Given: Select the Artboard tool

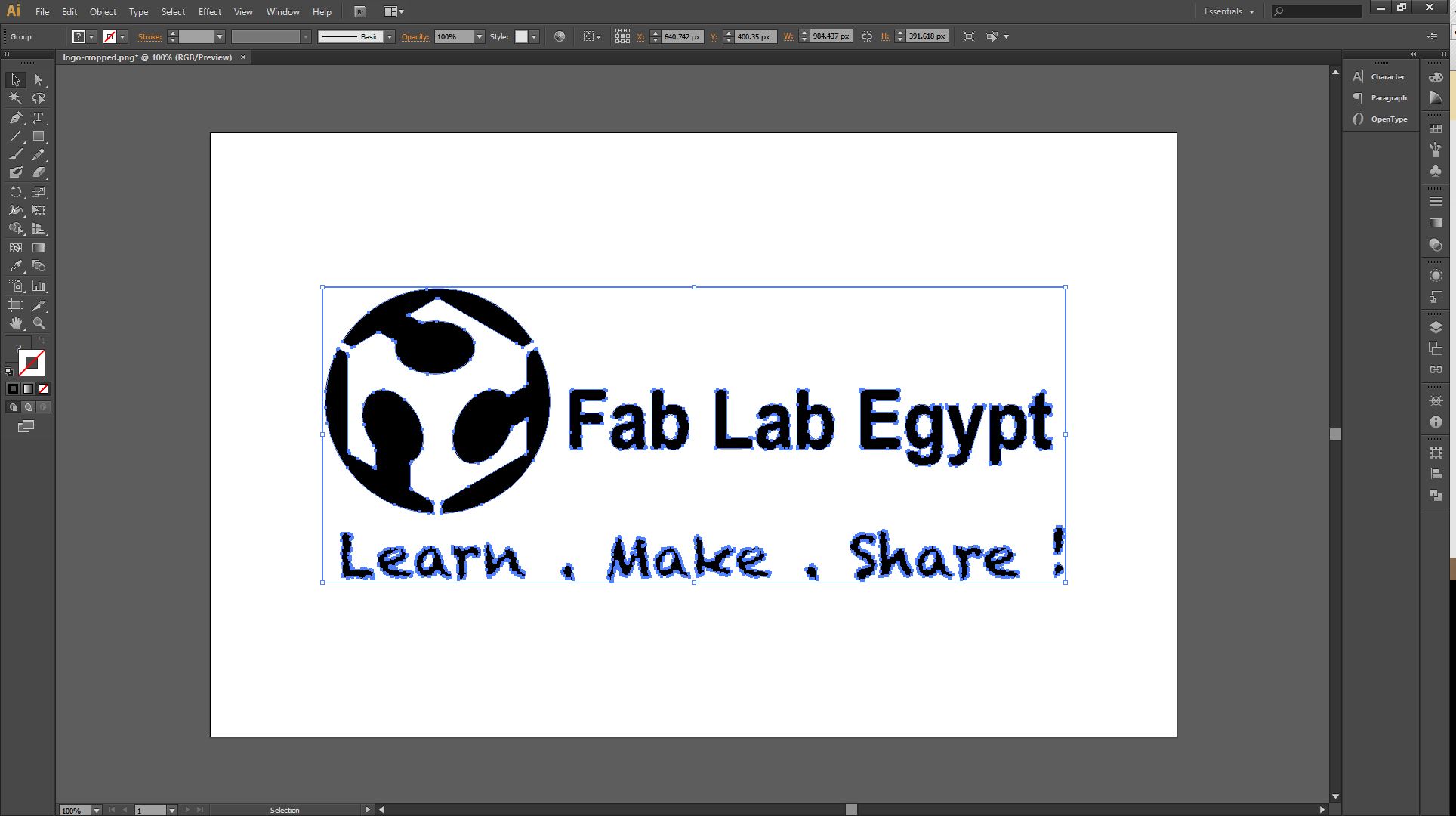Looking at the screenshot, I should [x=15, y=305].
